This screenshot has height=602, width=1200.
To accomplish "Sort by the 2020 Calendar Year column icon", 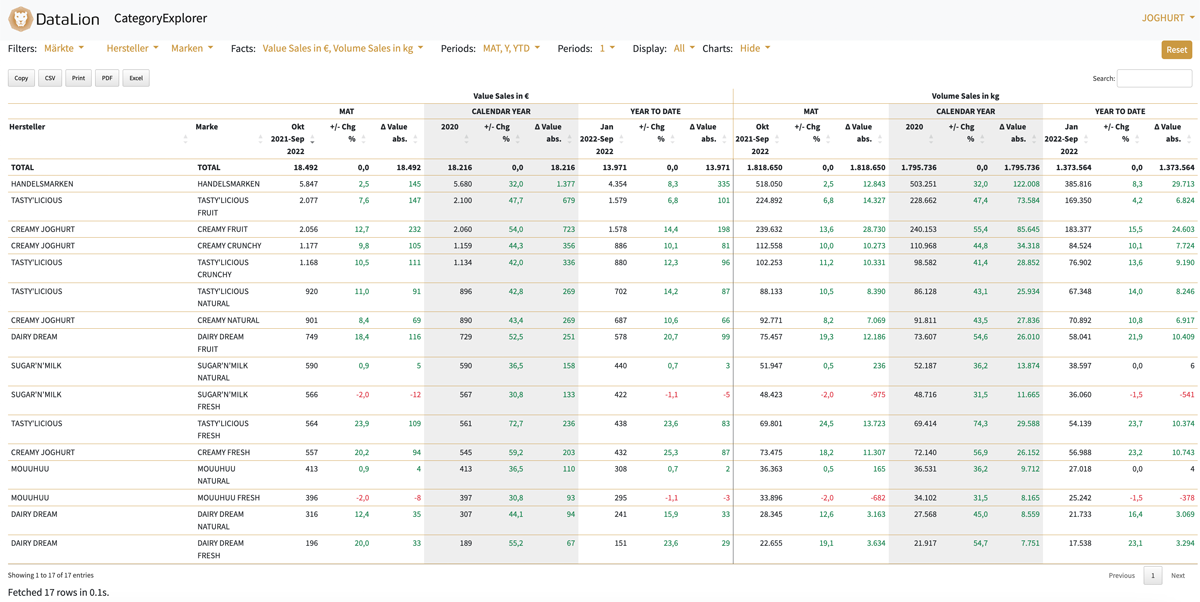I will [x=466, y=141].
